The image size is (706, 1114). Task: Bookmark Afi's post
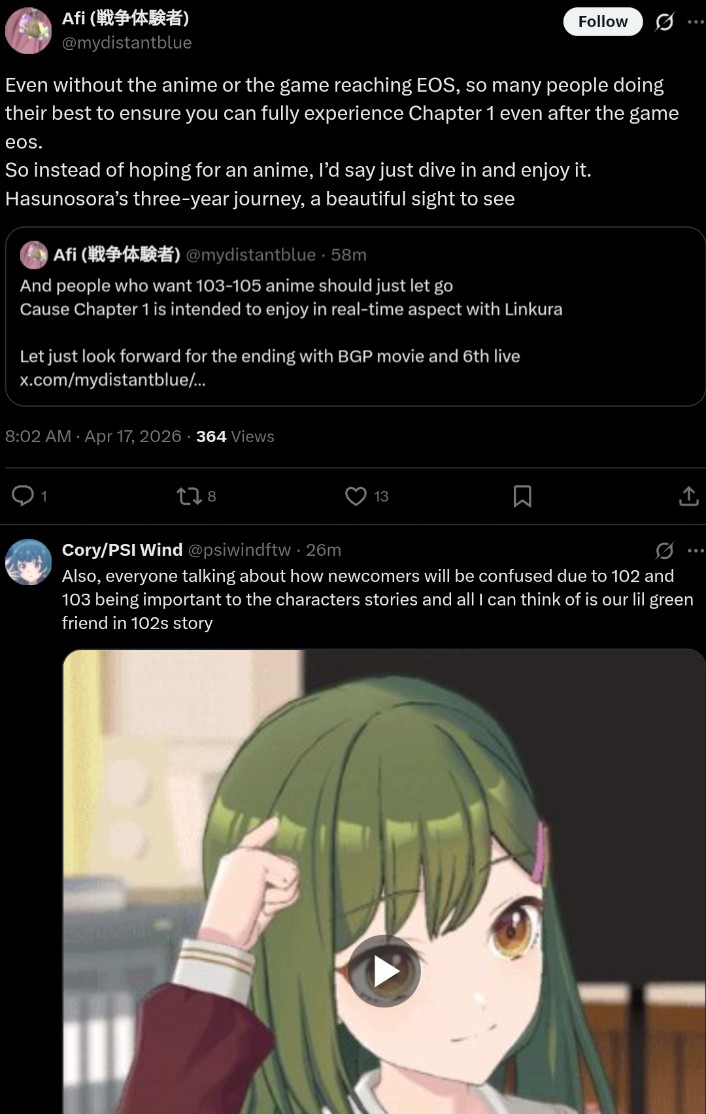(522, 496)
